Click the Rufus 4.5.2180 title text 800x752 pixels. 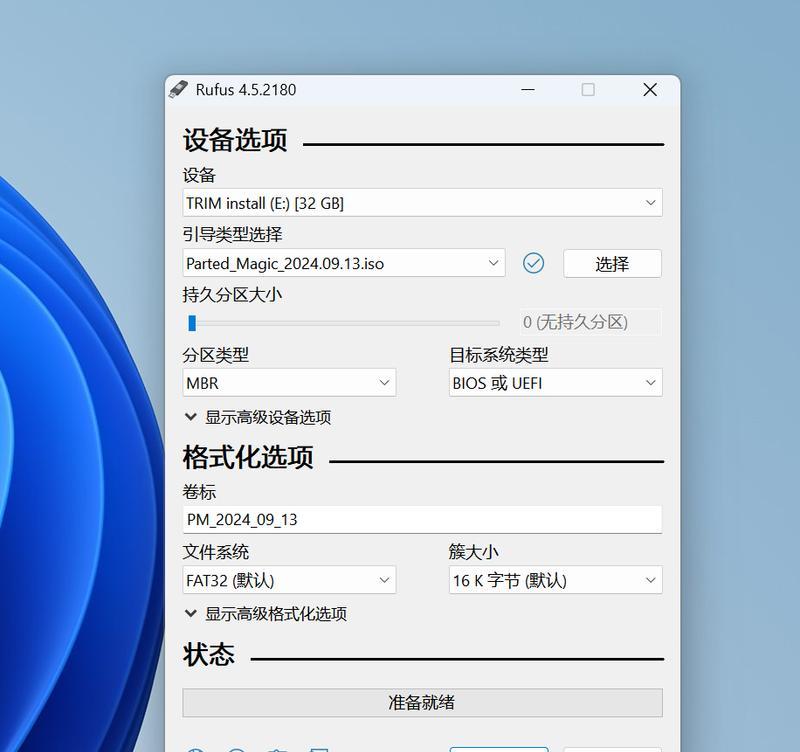[x=246, y=90]
